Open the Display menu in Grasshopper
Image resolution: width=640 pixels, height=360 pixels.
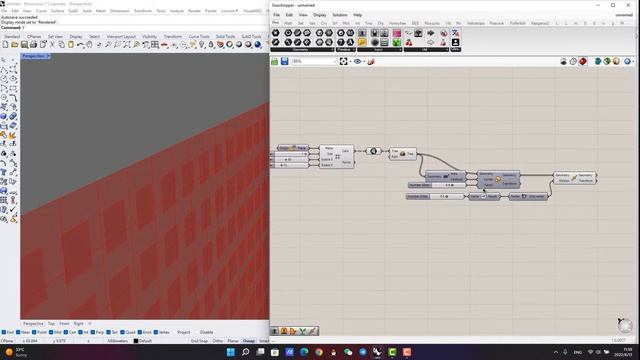click(320, 15)
